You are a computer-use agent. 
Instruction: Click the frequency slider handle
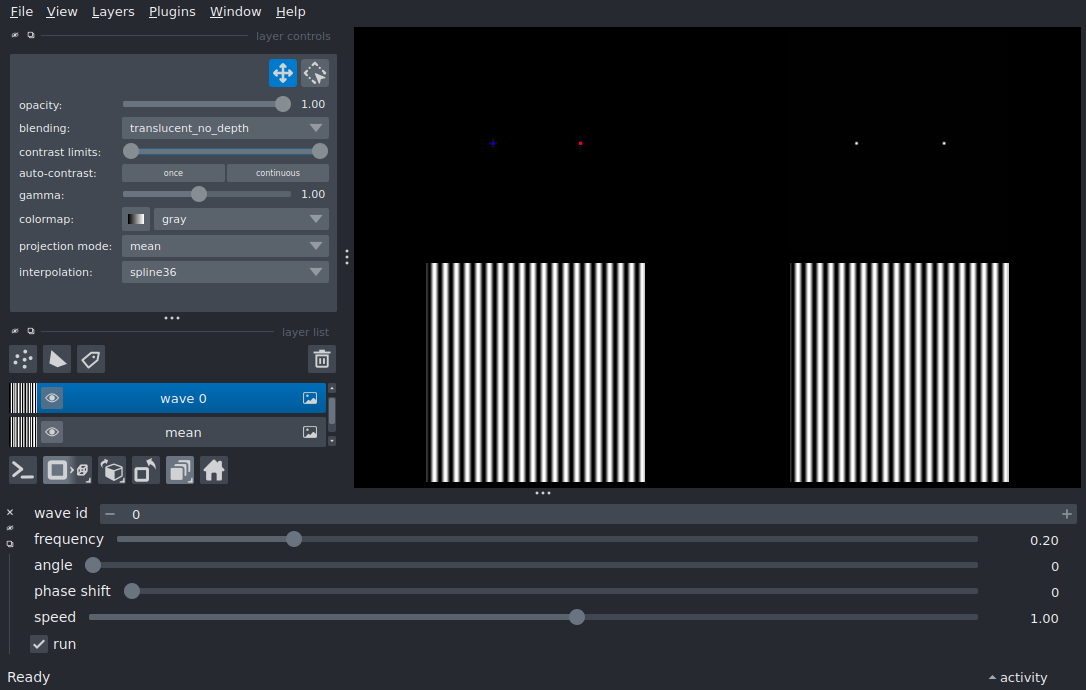pyautogui.click(x=294, y=539)
